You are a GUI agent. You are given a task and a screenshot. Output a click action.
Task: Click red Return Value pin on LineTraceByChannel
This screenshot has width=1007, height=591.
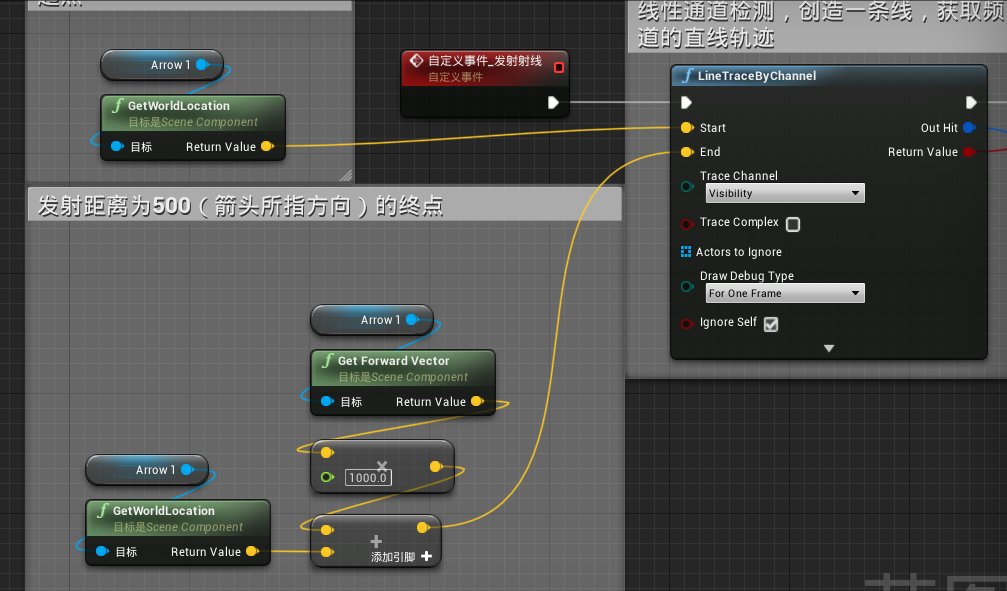(x=969, y=152)
